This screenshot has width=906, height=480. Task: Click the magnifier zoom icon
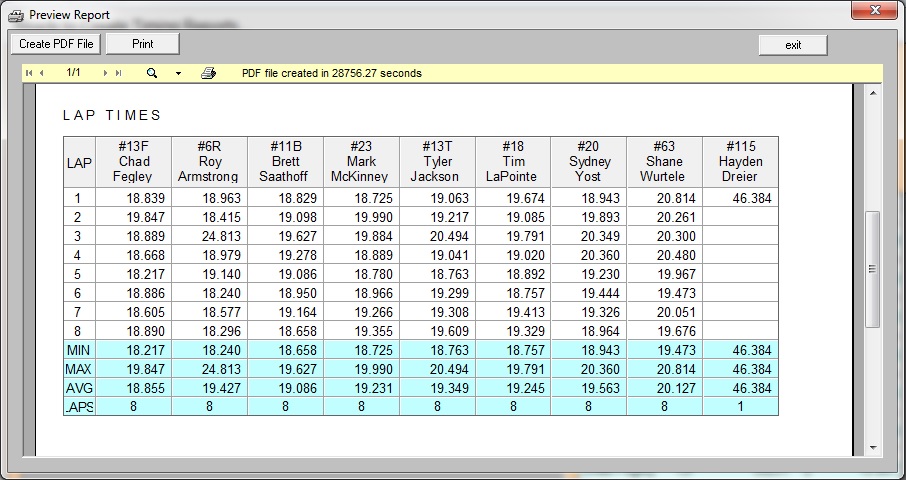point(152,73)
